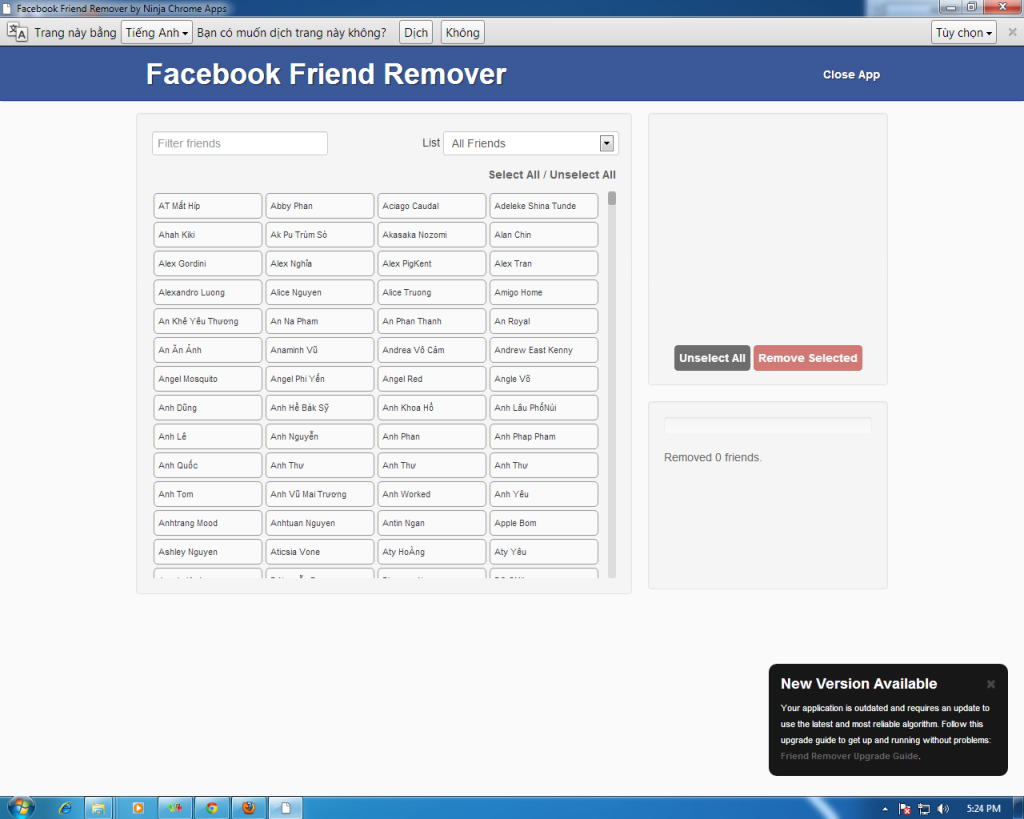Select friend Alice Nguyen
This screenshot has height=819, width=1024.
click(320, 292)
